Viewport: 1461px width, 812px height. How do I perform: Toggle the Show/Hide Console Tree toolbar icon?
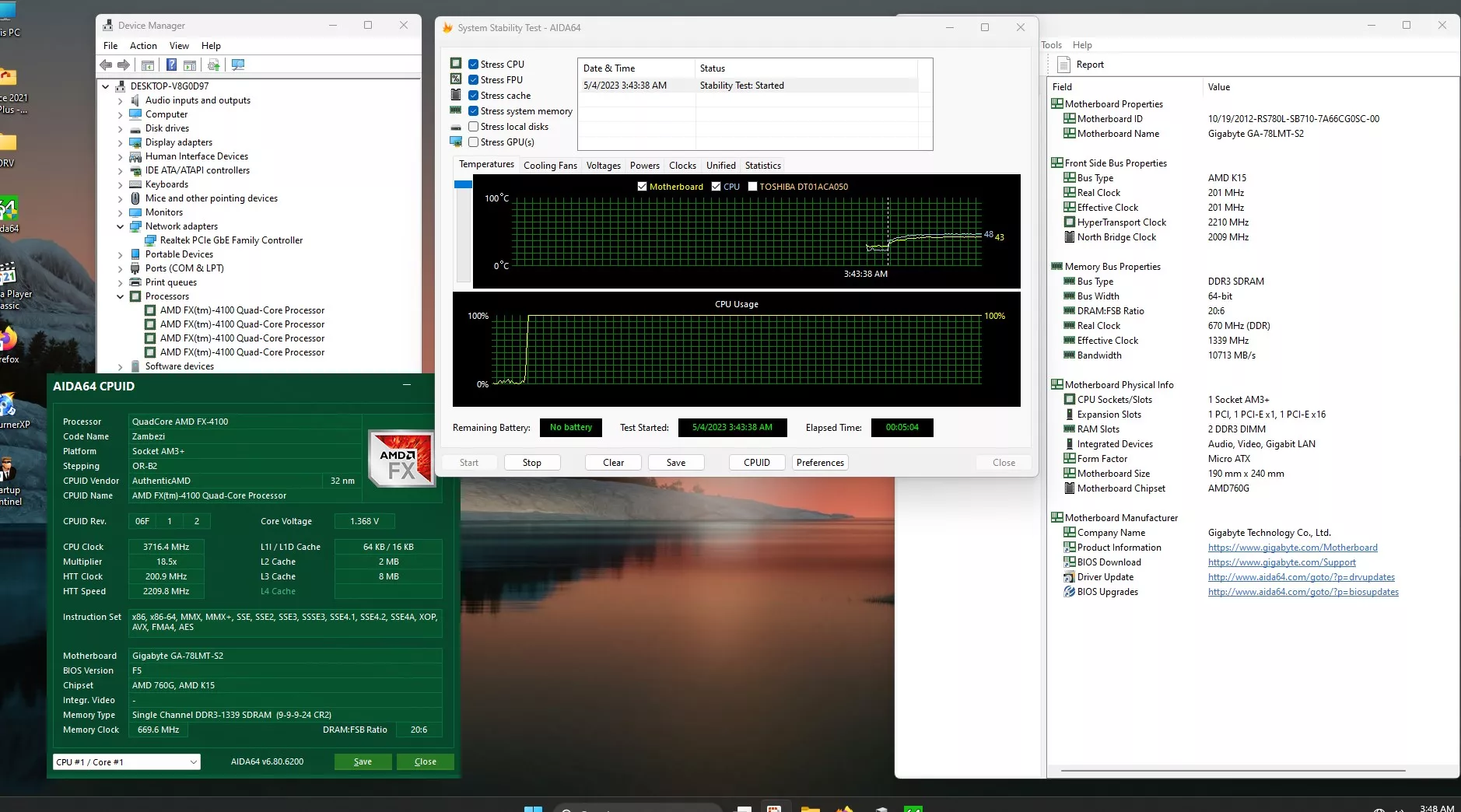[x=147, y=65]
